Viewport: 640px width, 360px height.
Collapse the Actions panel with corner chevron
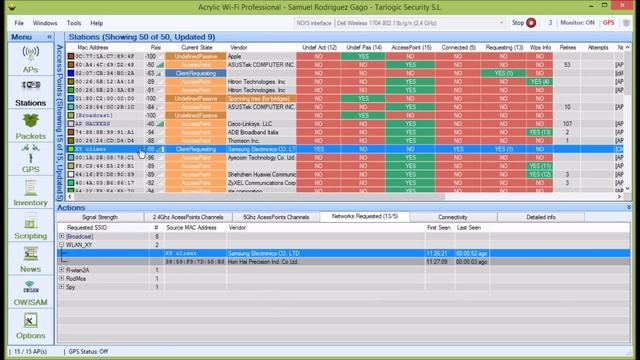click(x=629, y=207)
